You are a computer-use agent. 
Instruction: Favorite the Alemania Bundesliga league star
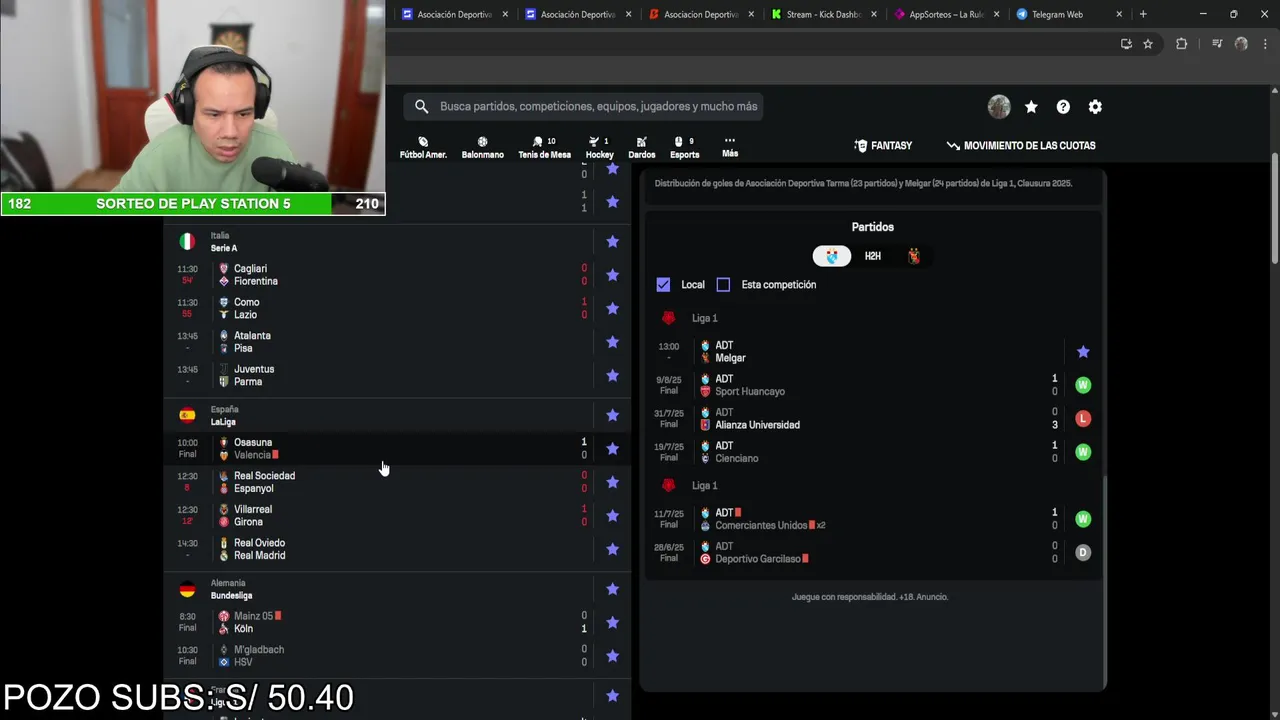tap(613, 589)
